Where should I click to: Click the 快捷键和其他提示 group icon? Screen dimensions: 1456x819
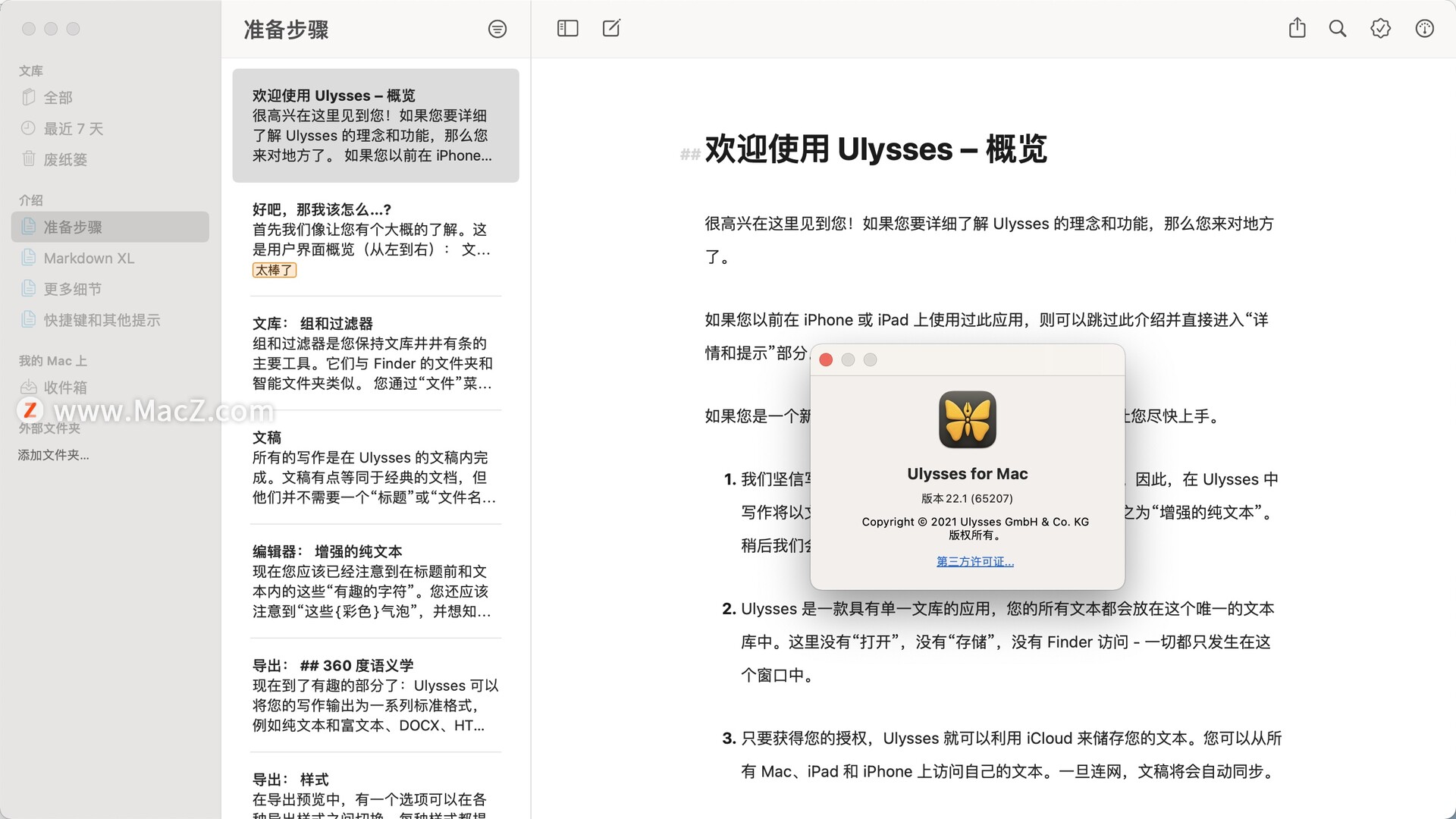[29, 319]
